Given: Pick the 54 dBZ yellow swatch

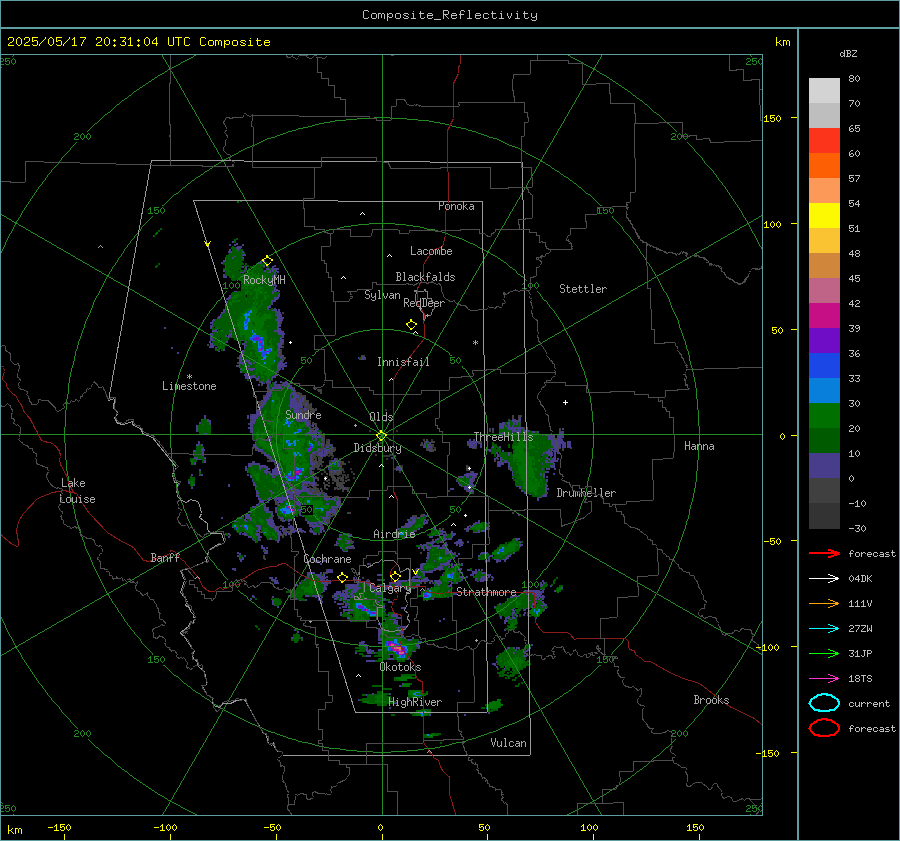Looking at the screenshot, I should pyautogui.click(x=824, y=215).
